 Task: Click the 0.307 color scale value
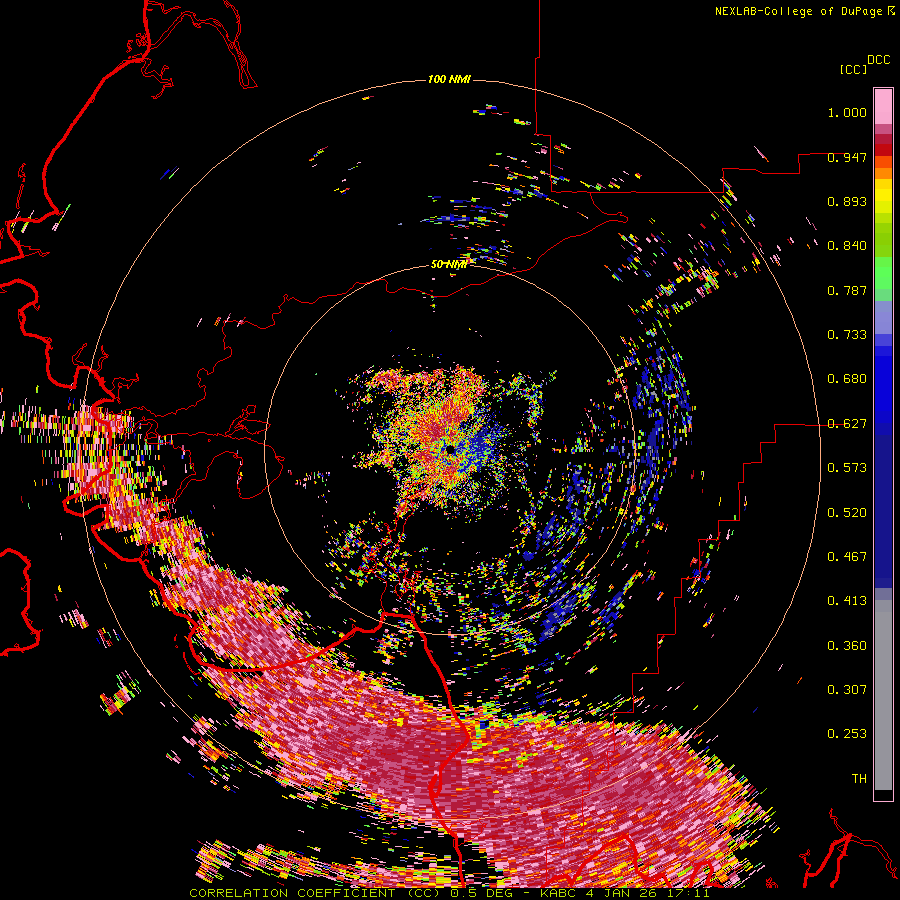(847, 690)
